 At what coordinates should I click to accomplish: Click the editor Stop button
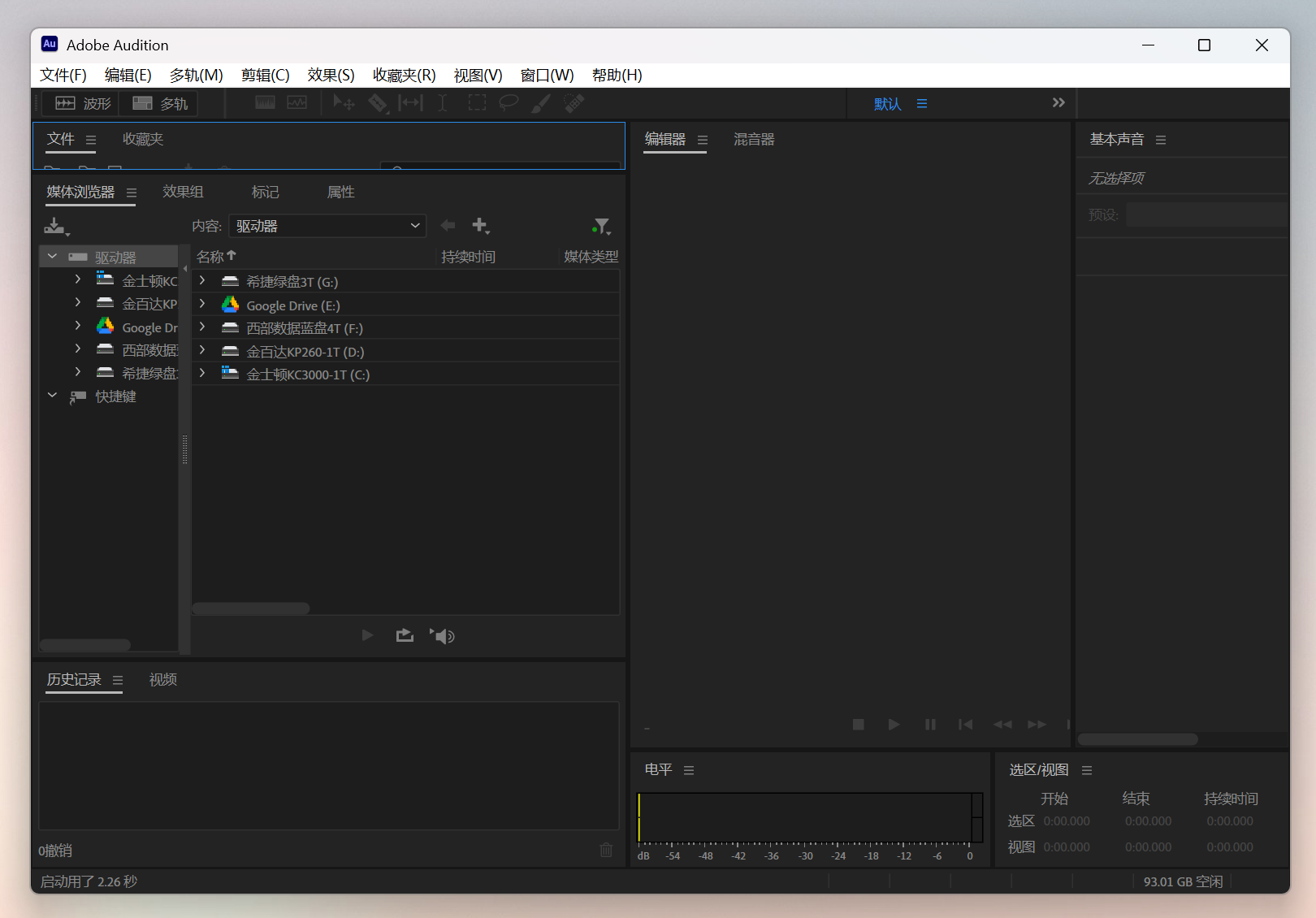tap(858, 724)
